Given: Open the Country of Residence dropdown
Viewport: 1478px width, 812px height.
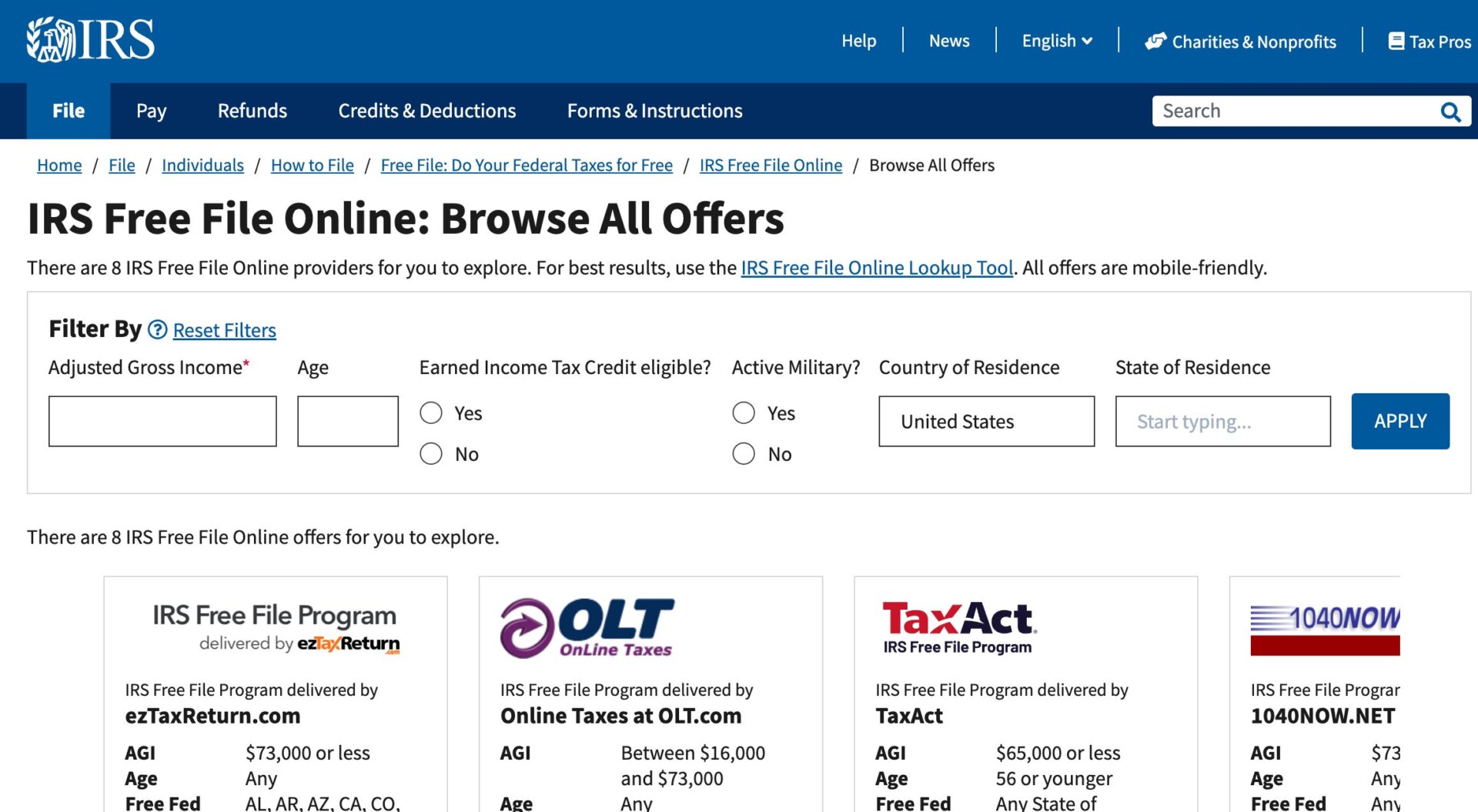Looking at the screenshot, I should 986,421.
